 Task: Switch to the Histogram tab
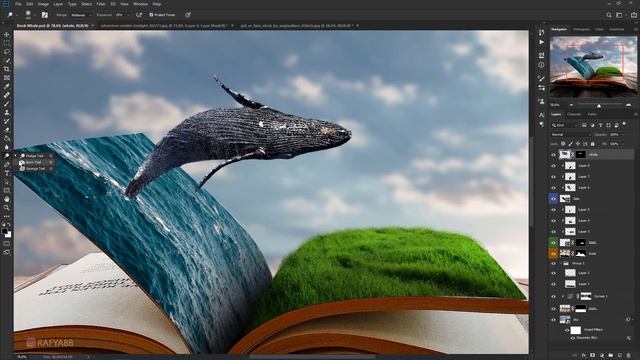[581, 29]
